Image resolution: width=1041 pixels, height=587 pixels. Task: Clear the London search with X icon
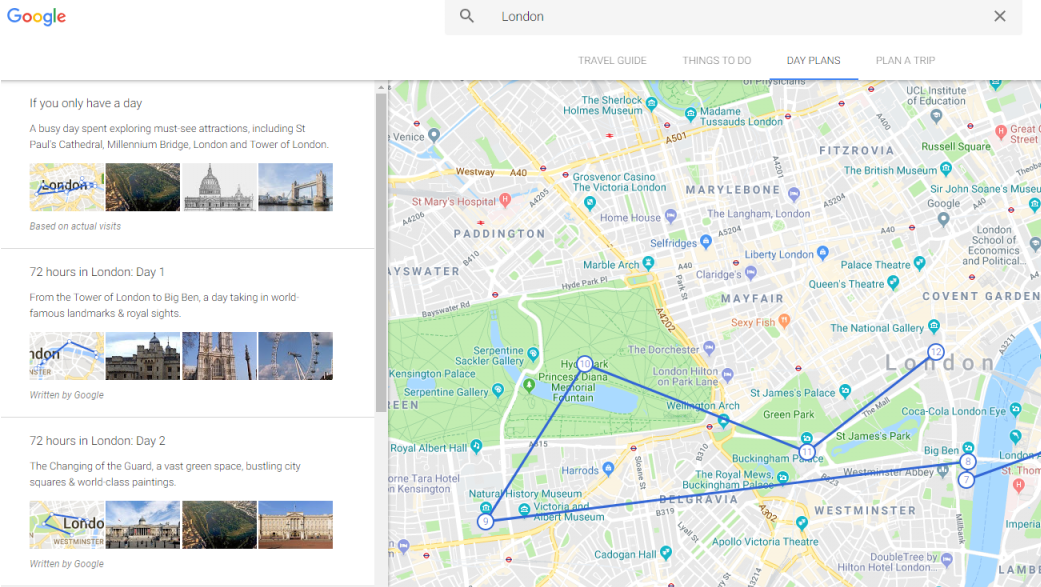pos(999,16)
